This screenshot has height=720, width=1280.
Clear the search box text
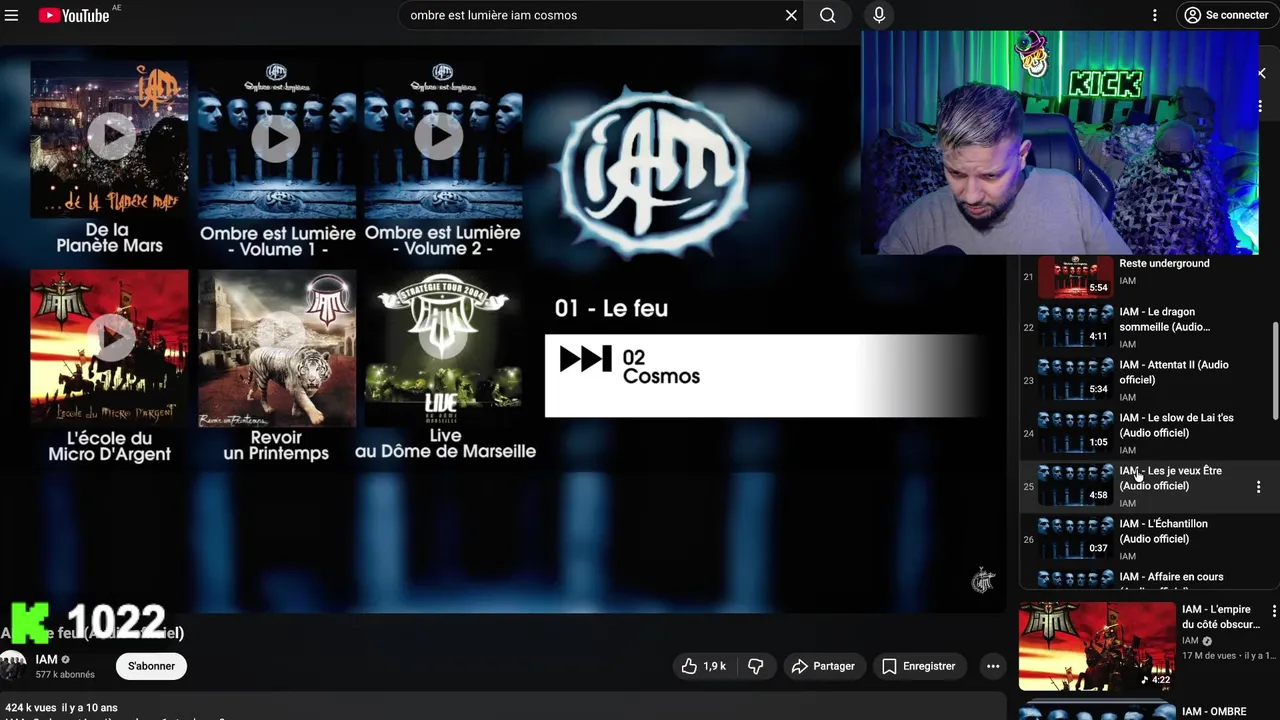point(791,15)
